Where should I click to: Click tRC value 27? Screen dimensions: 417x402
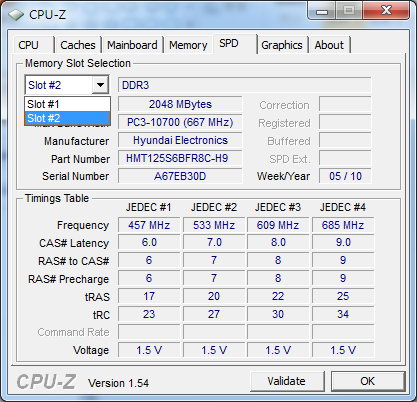click(214, 314)
